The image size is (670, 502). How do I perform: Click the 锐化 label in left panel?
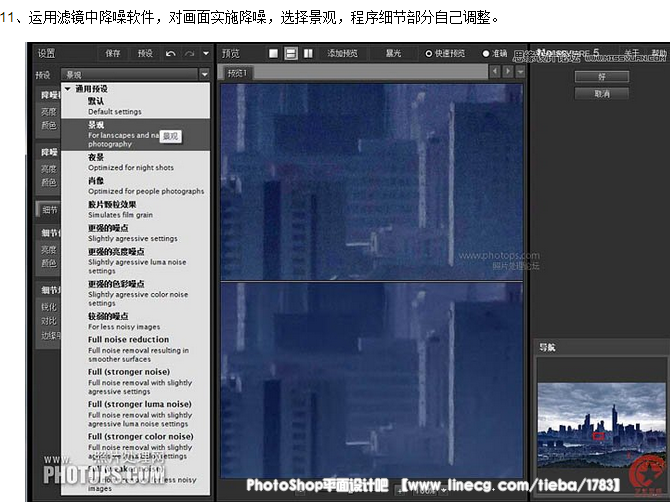[49, 307]
